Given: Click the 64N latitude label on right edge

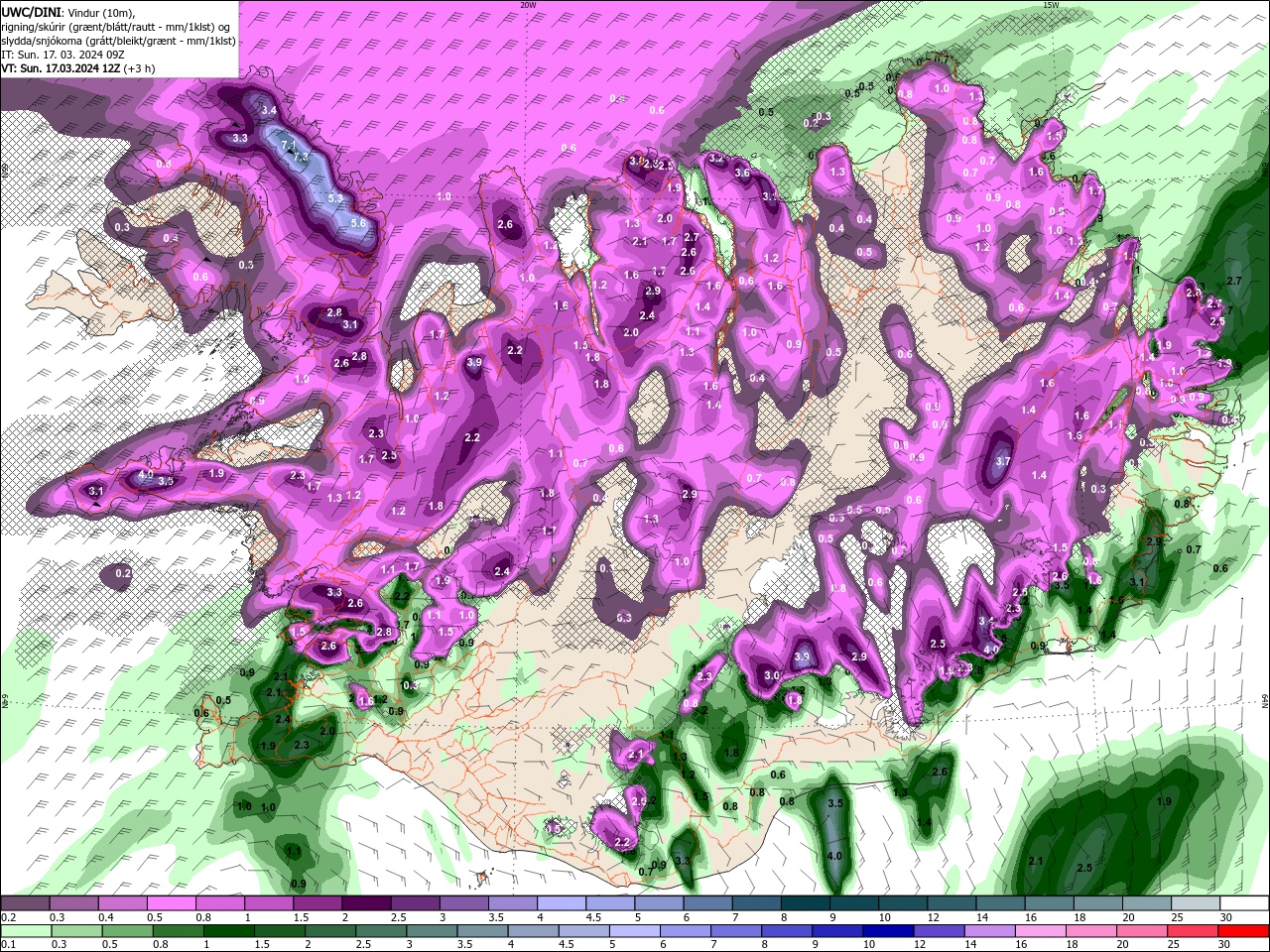Looking at the screenshot, I should tap(1266, 700).
